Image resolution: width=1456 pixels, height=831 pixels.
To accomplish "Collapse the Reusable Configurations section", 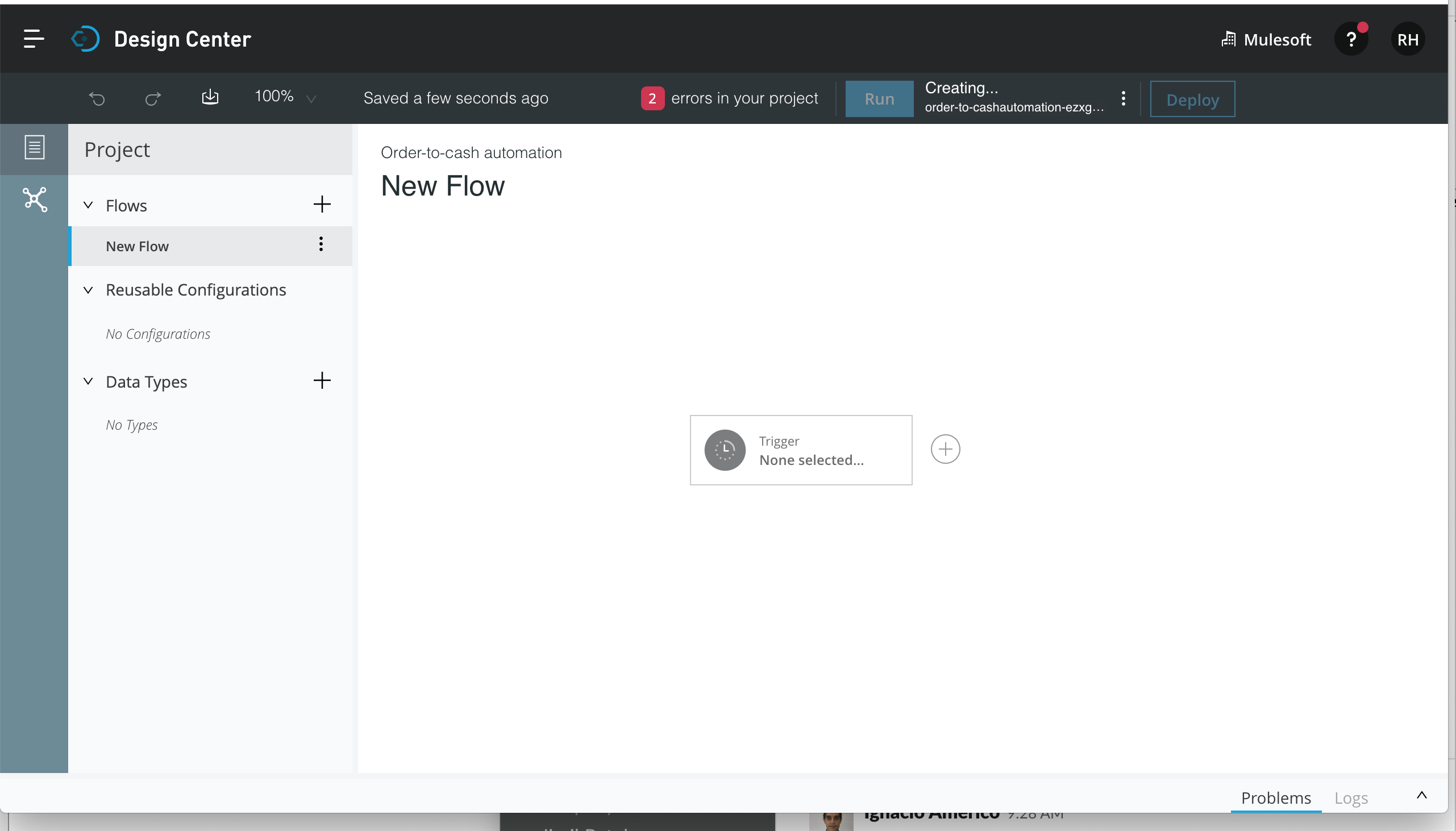I will [x=89, y=290].
